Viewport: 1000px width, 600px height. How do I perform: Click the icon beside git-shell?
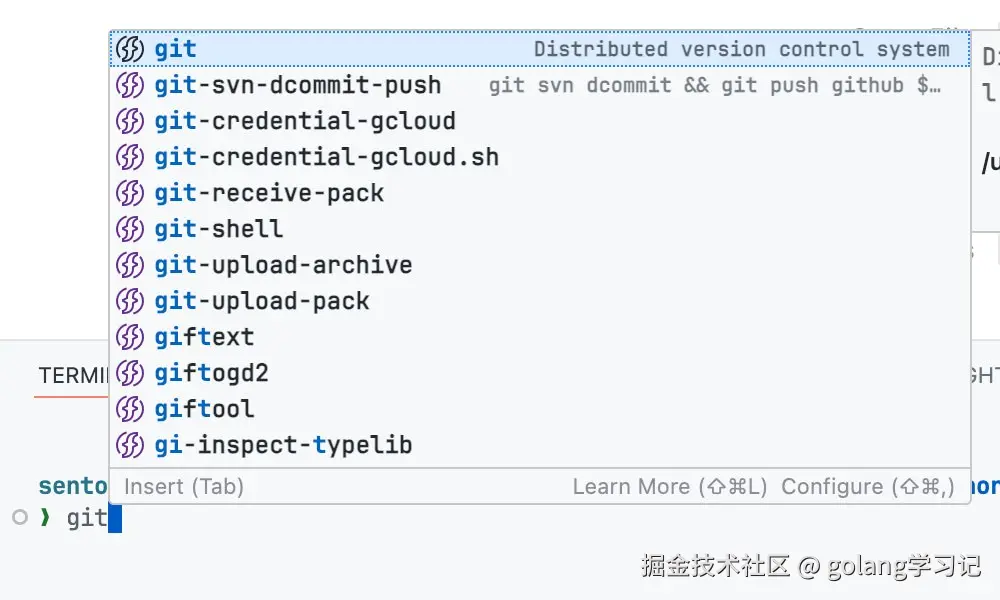[130, 229]
